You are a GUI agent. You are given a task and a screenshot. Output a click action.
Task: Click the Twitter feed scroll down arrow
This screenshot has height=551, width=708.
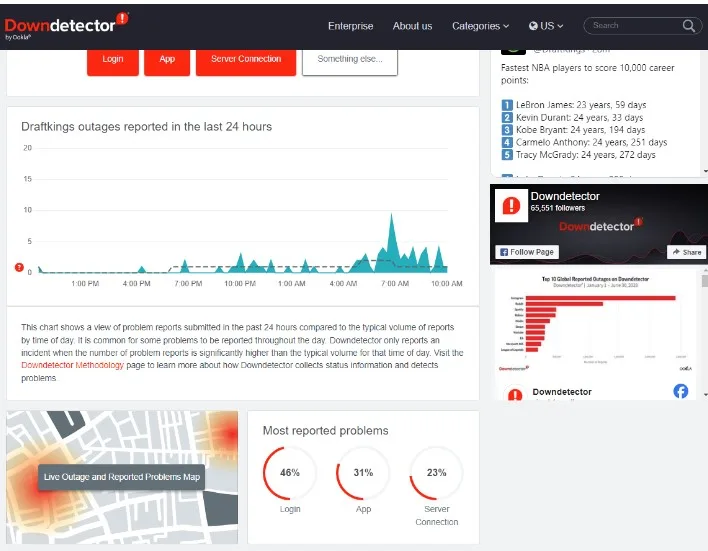pos(705,171)
